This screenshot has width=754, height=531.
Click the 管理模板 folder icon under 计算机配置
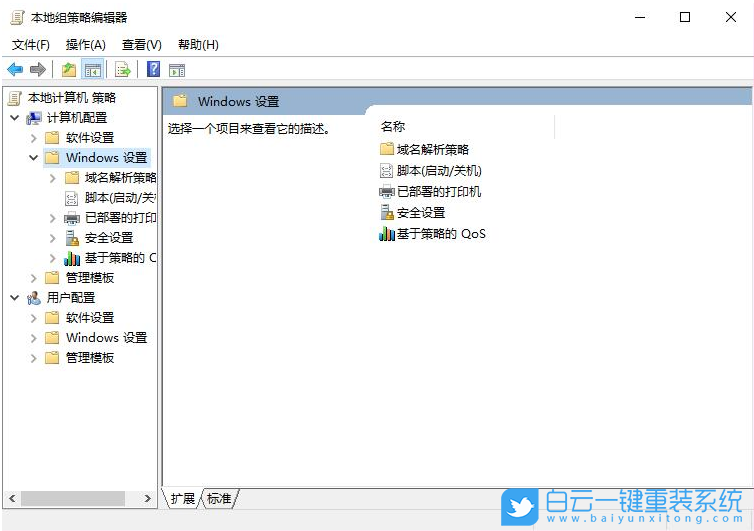pos(52,278)
